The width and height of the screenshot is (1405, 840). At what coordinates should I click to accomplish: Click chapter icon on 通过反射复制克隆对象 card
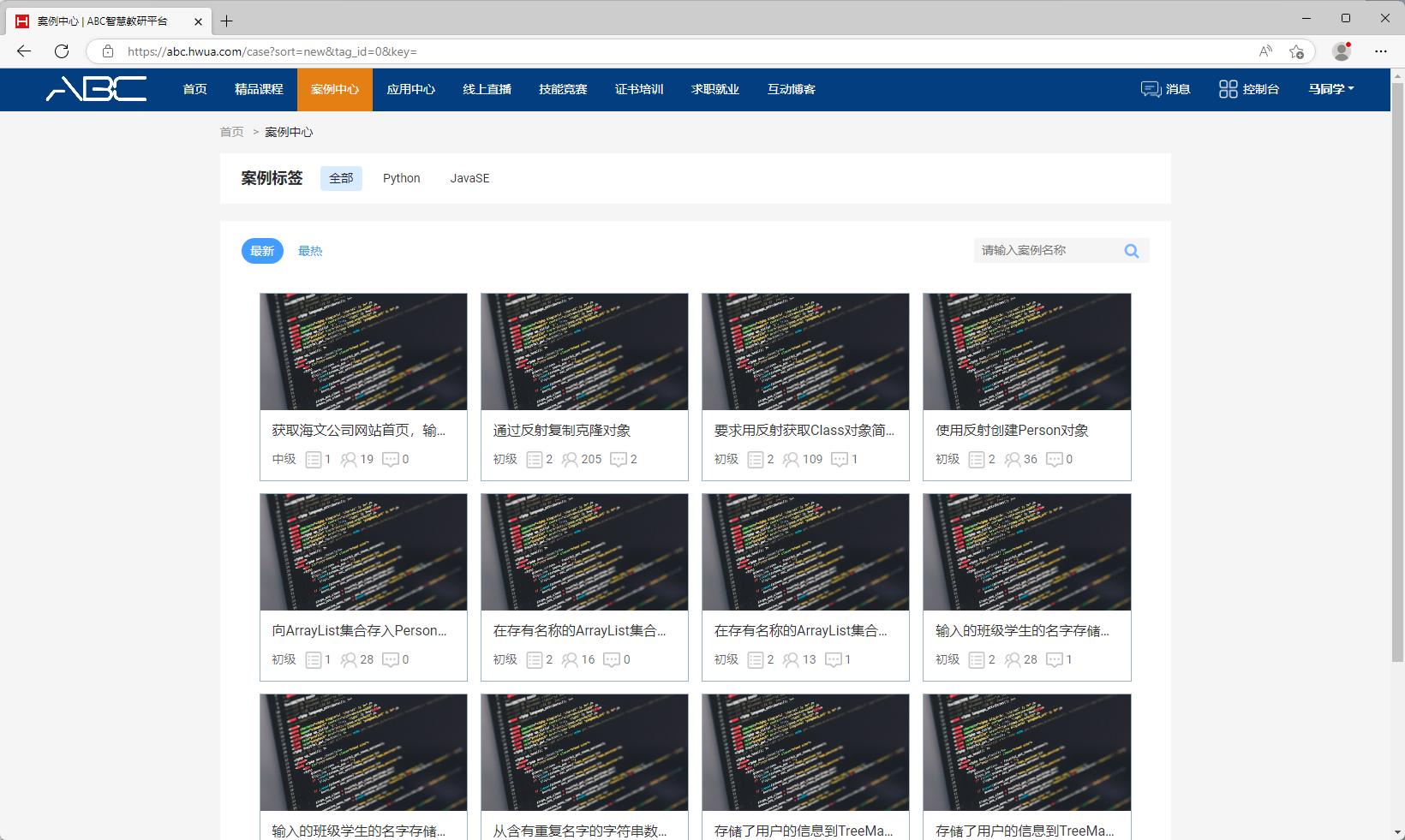535,460
